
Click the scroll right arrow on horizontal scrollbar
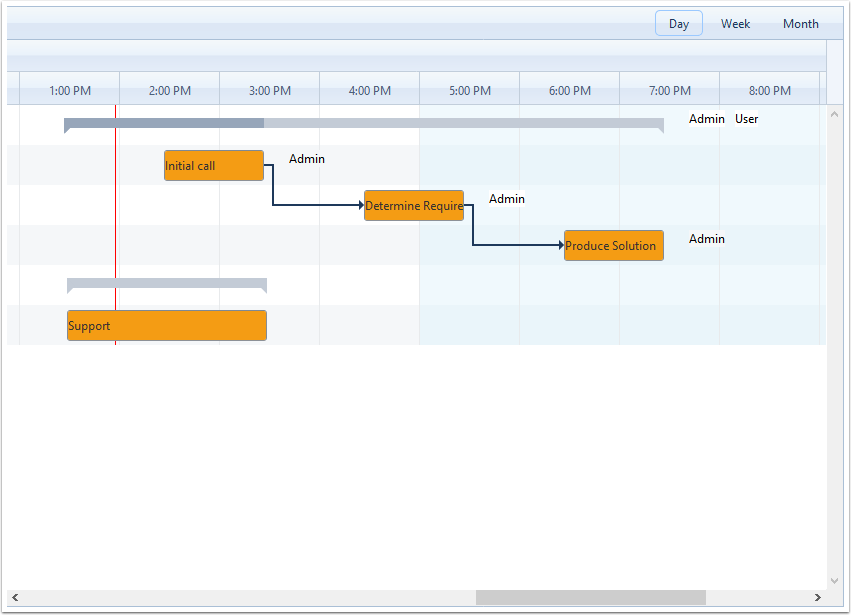coord(817,597)
